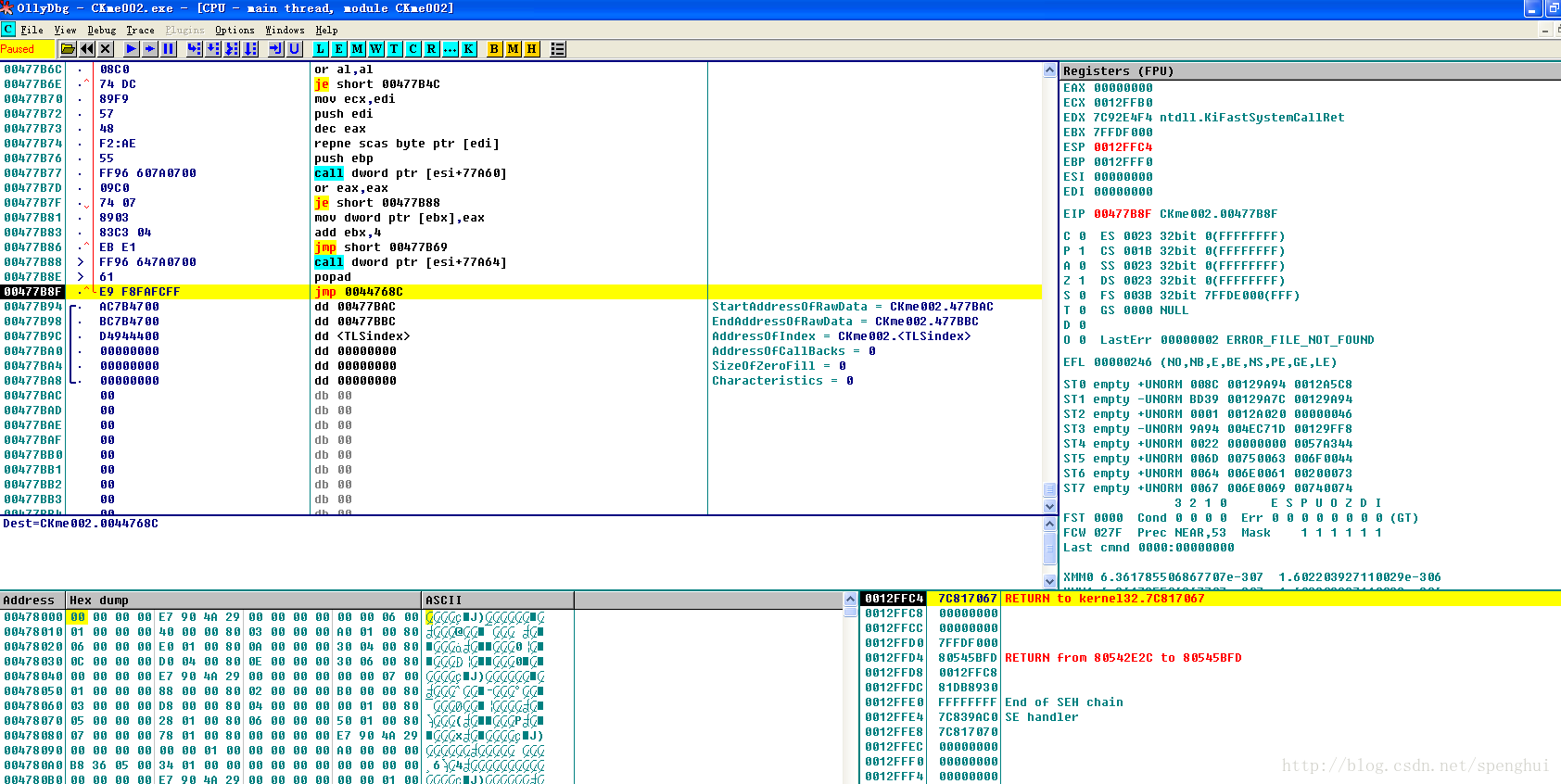Close the debugged program with X icon

coord(106,49)
